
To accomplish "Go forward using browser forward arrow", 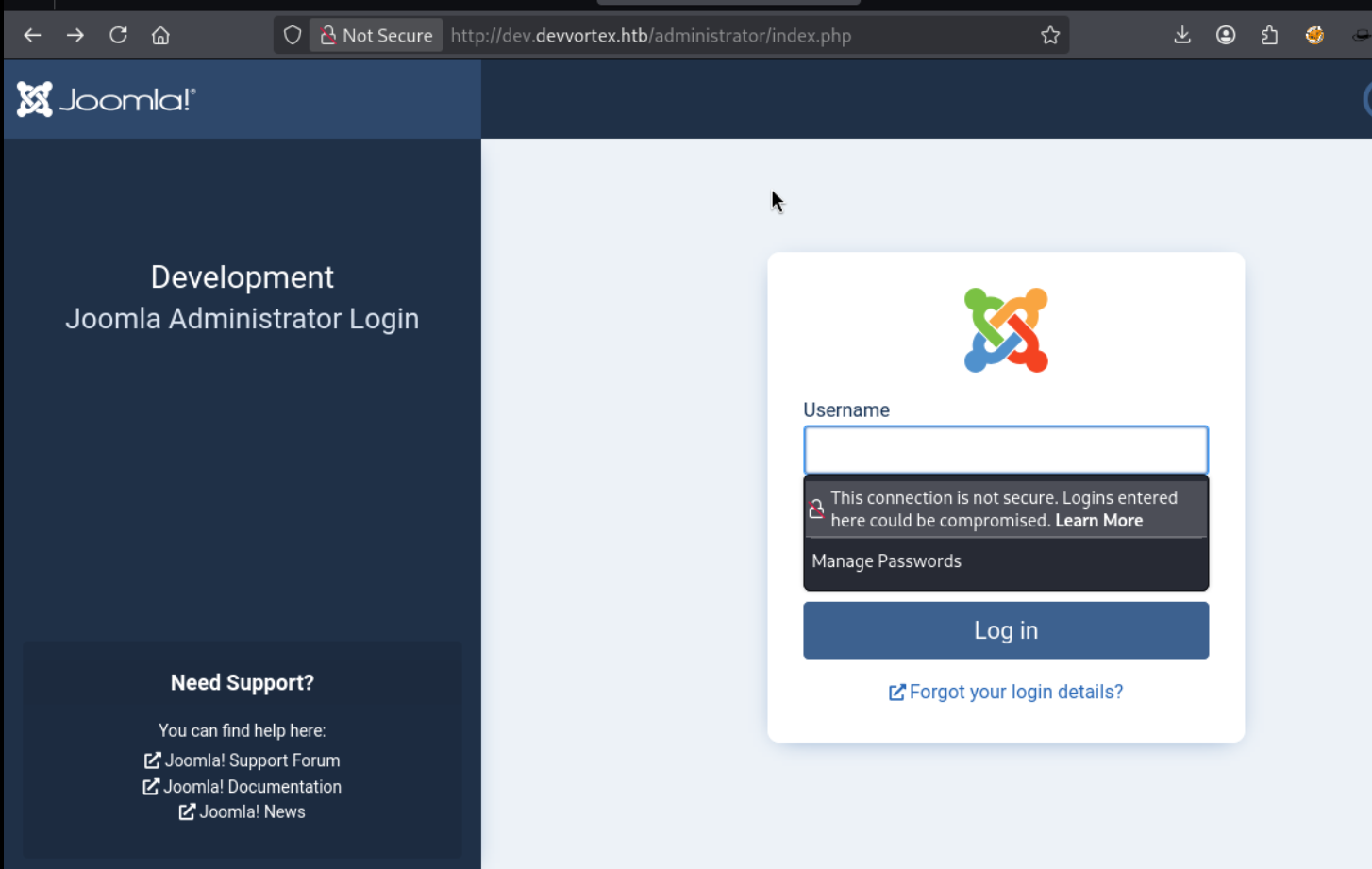I will click(75, 36).
